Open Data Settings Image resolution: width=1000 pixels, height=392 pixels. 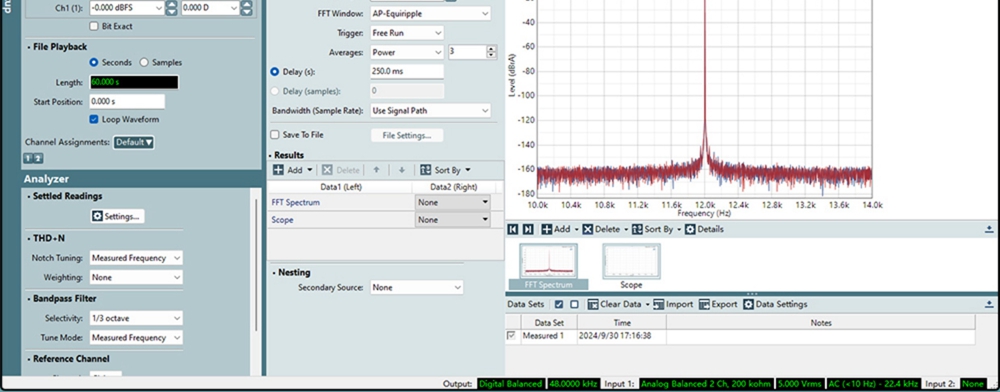(775, 304)
